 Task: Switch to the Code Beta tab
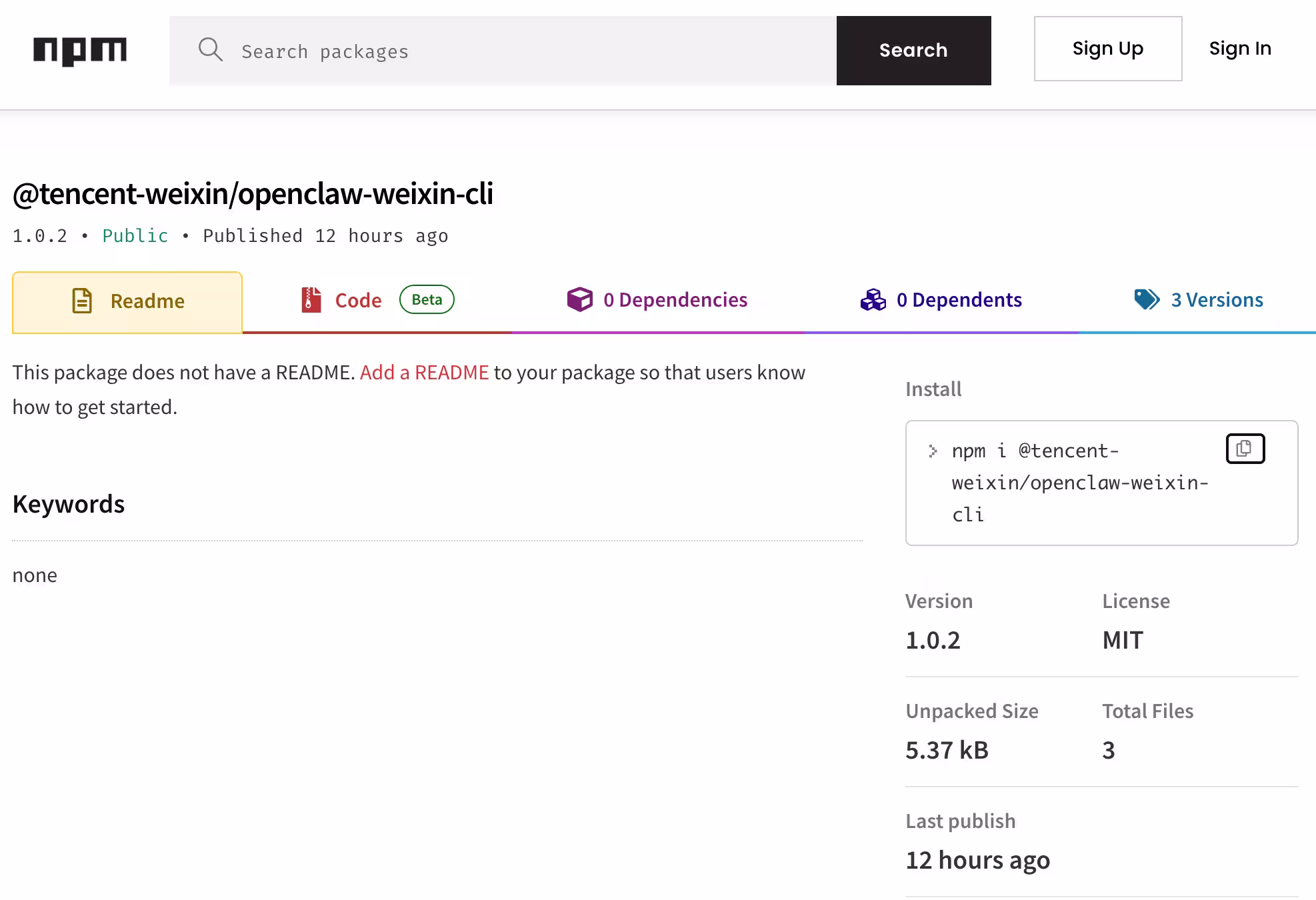coord(358,300)
